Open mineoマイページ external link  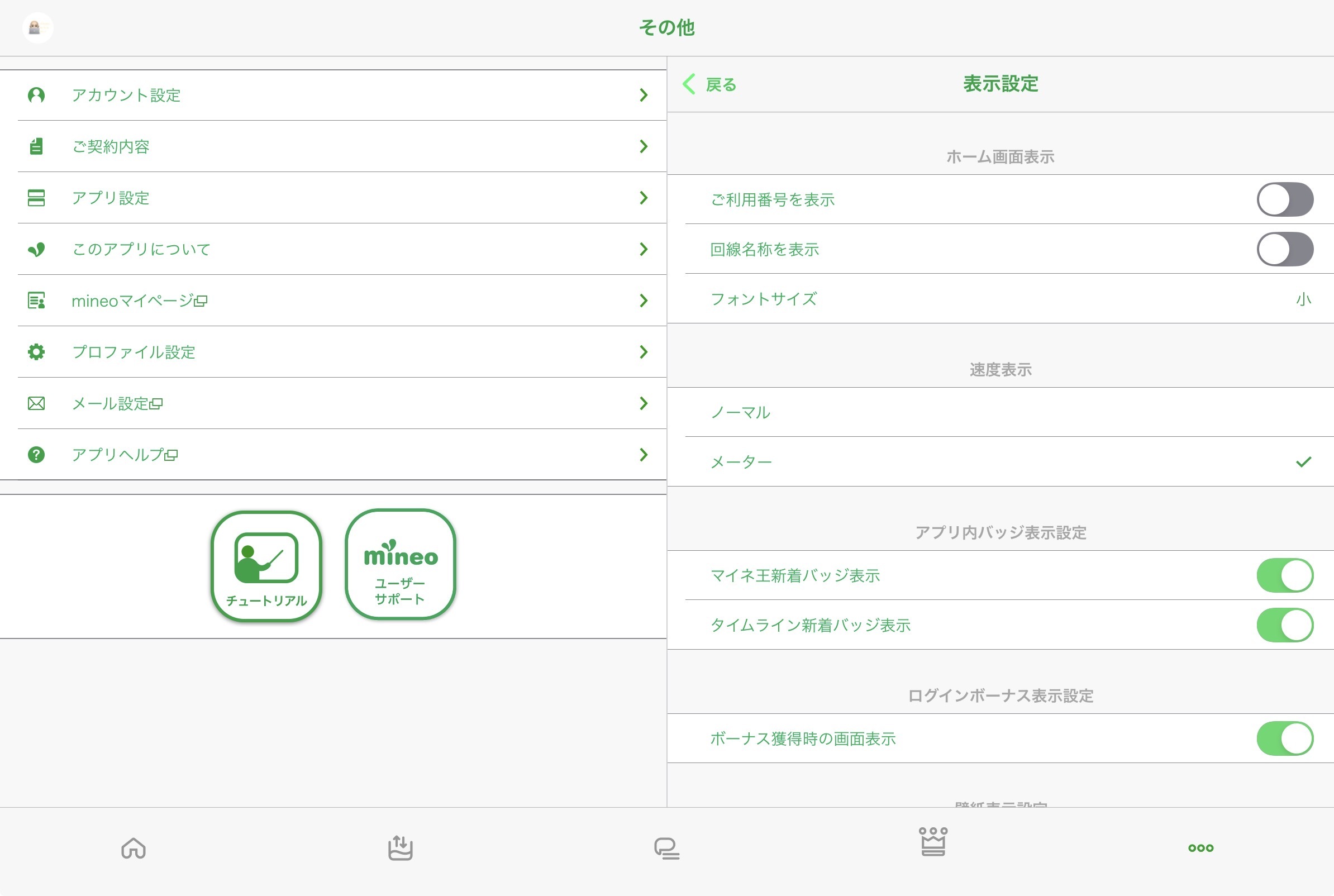coord(139,301)
